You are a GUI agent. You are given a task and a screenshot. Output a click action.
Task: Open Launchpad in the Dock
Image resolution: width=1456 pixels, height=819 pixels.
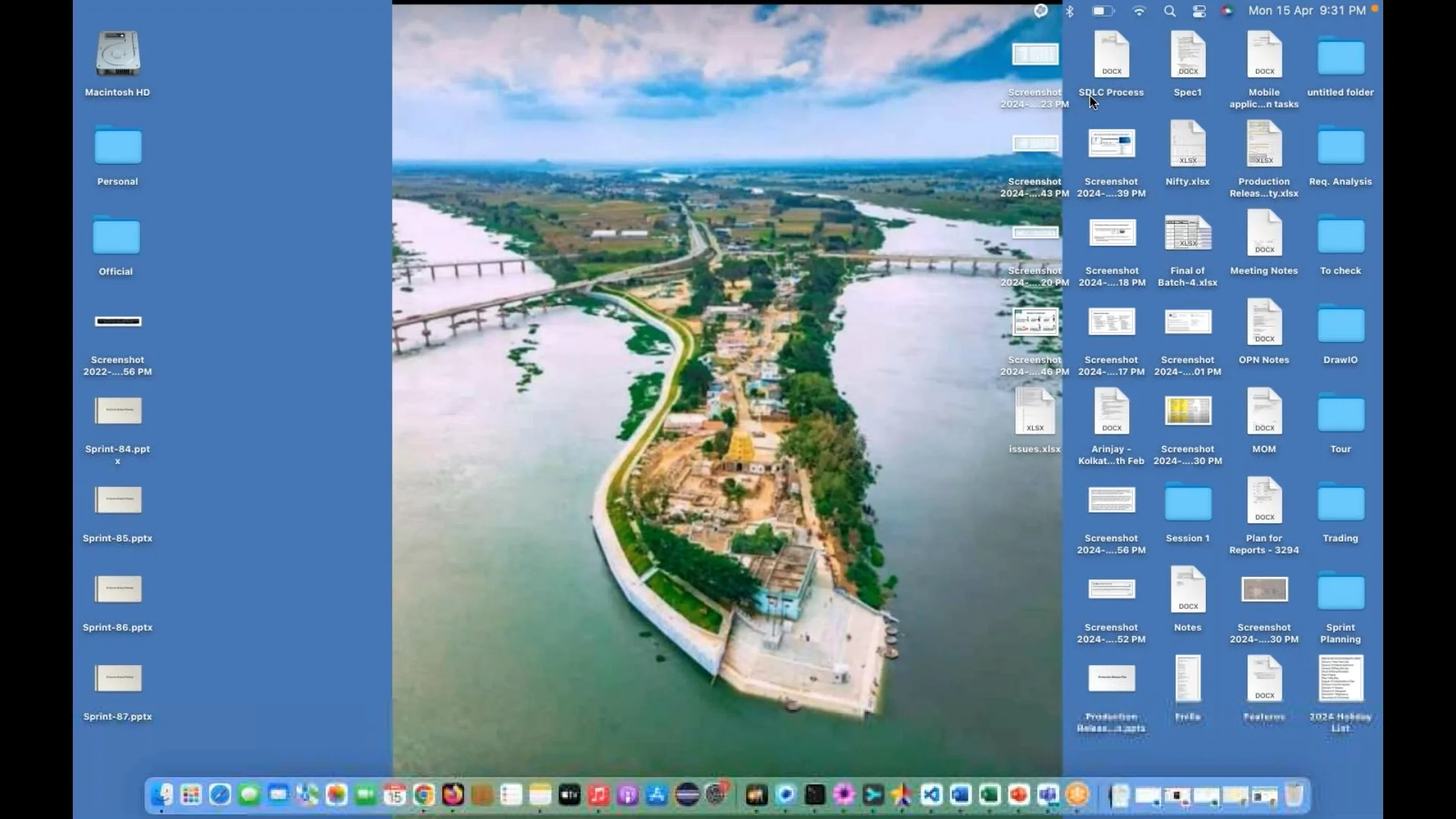coord(191,795)
